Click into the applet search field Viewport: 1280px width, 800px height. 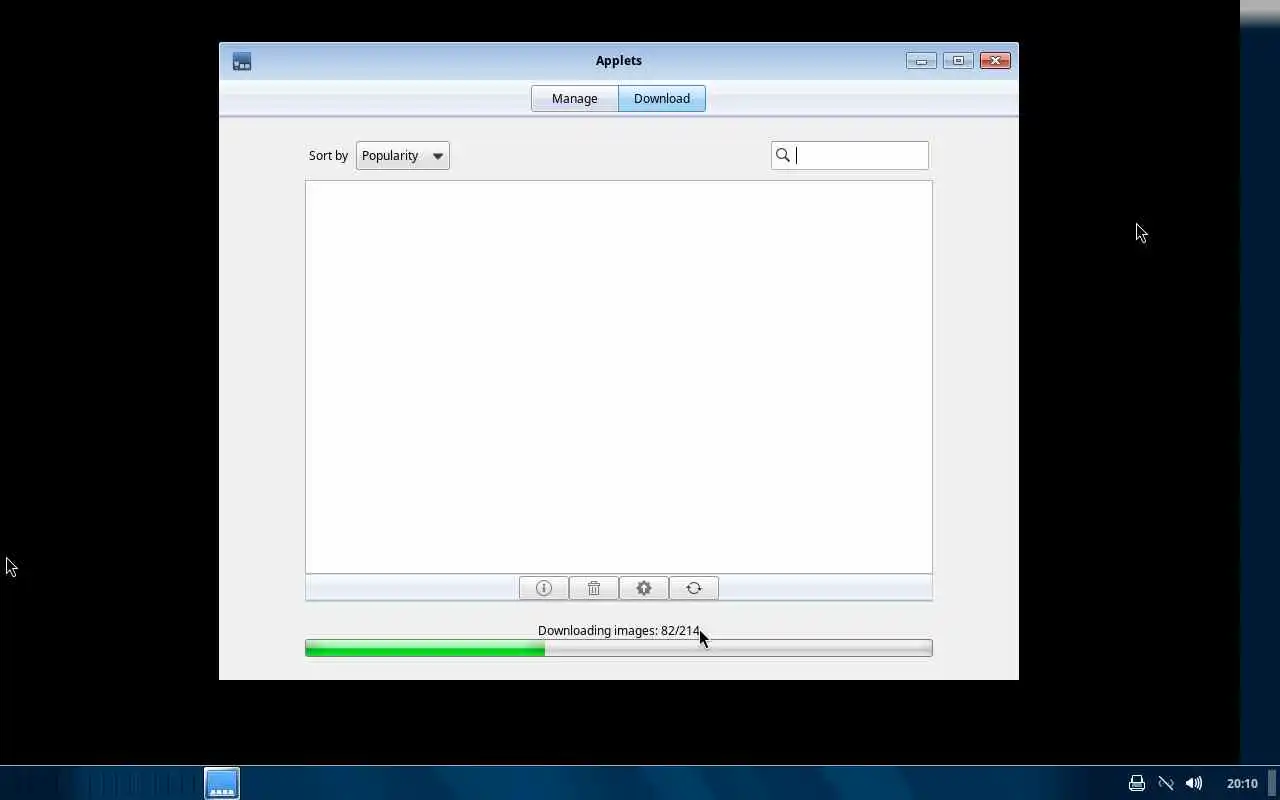[850, 155]
